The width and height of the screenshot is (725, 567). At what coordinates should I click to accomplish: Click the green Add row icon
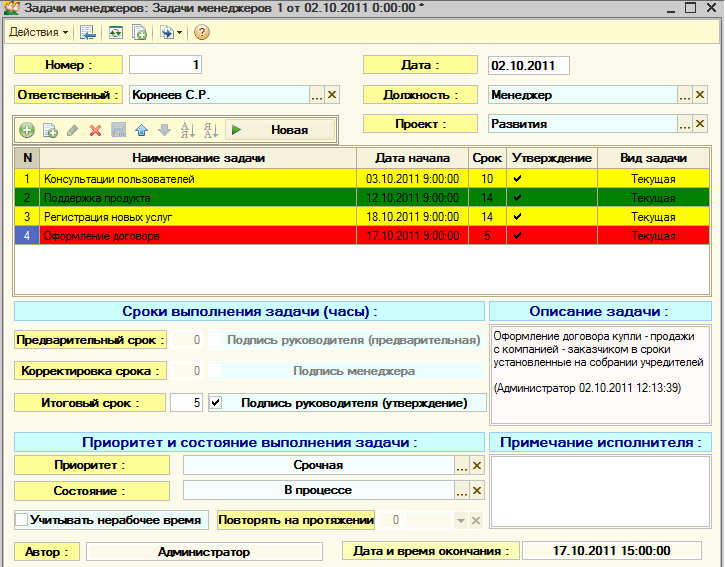[27, 130]
